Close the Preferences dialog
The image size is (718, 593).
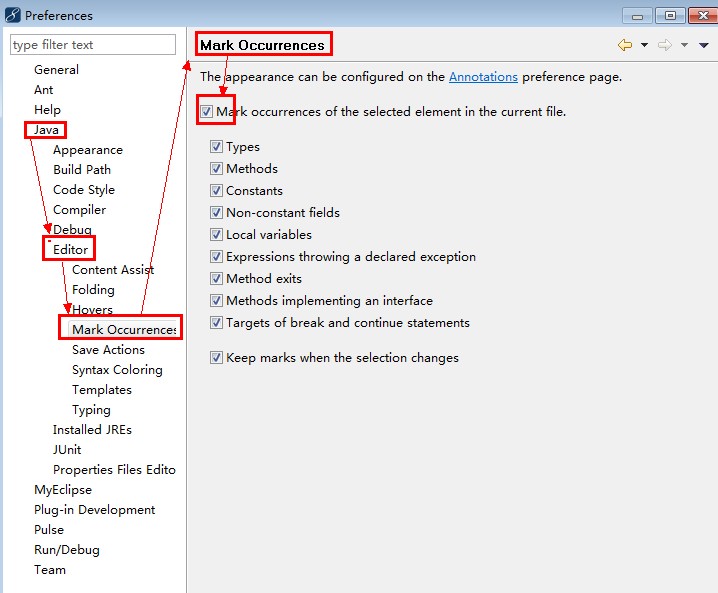pos(703,16)
